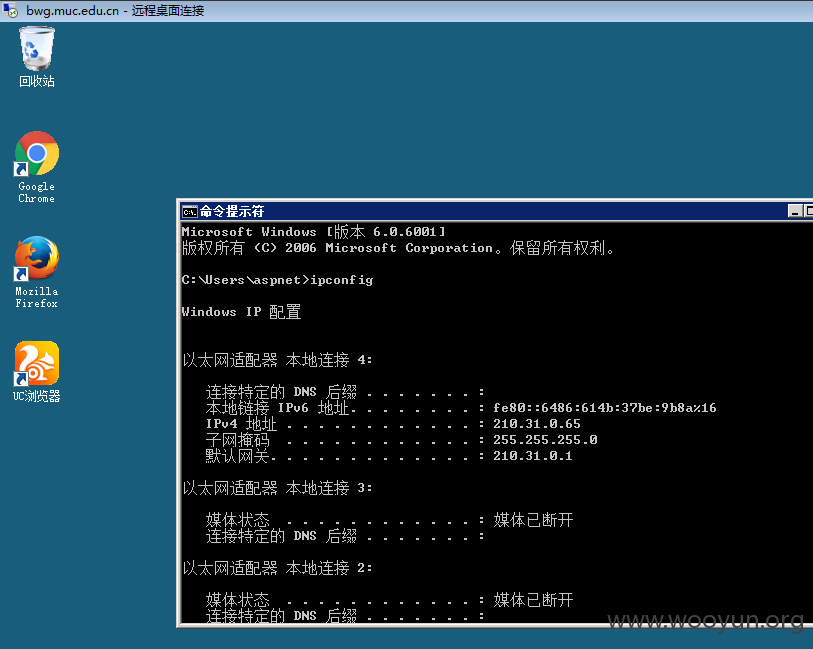
Task: Minimize the 命令提示符 window
Action: (x=794, y=211)
